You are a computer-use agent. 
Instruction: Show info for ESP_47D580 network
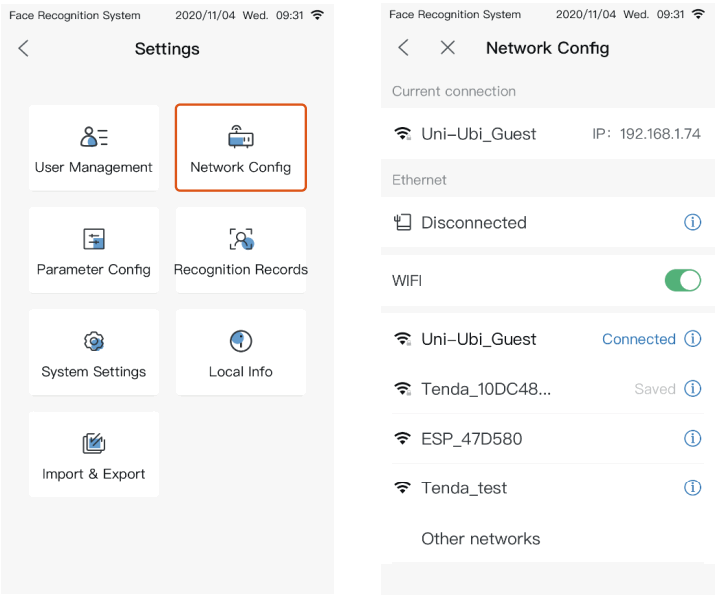692,439
